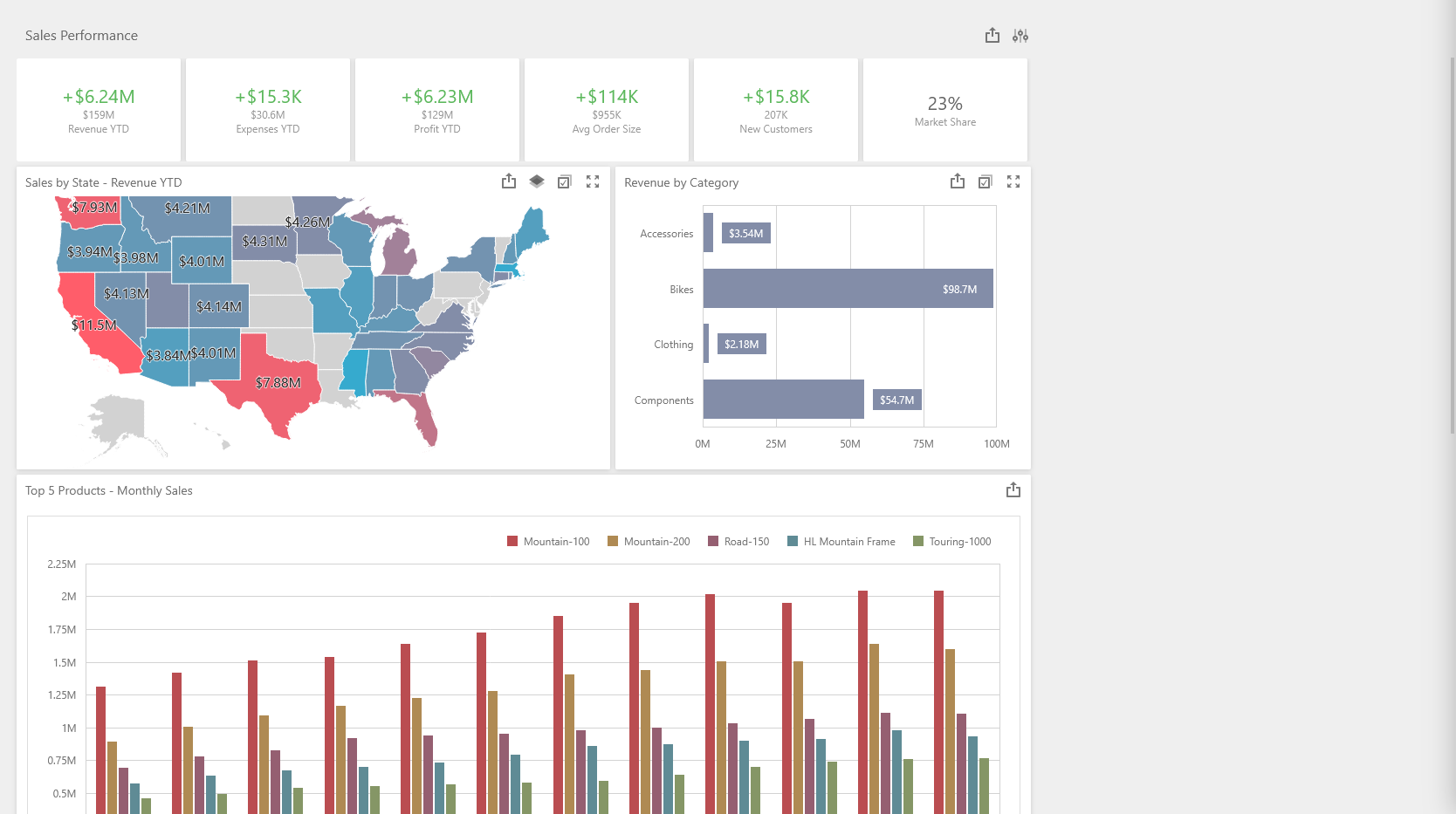Click the Mountain-100 legend color swatch
This screenshot has height=814, width=1456.
click(512, 542)
